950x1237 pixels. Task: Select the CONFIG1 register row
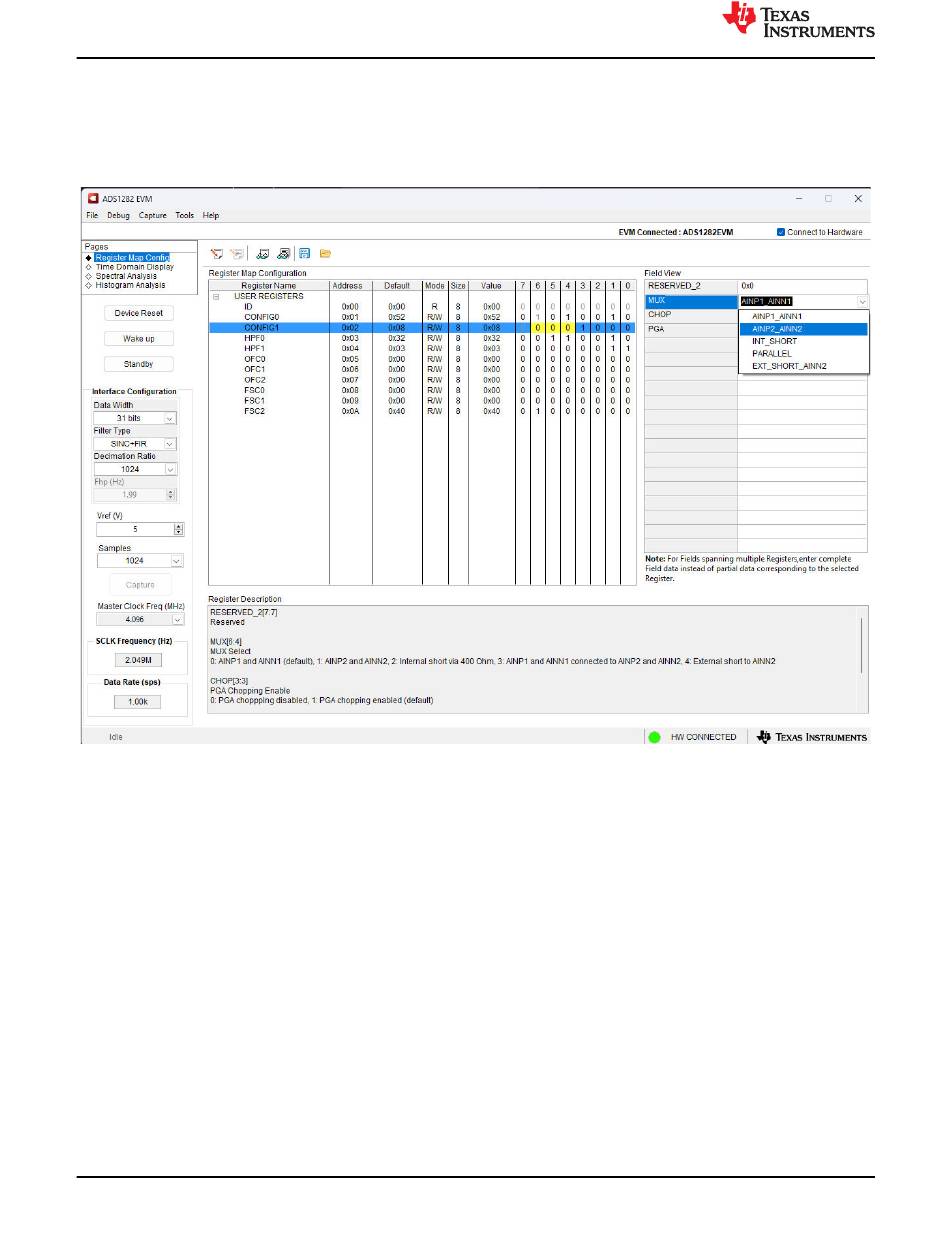pos(422,326)
